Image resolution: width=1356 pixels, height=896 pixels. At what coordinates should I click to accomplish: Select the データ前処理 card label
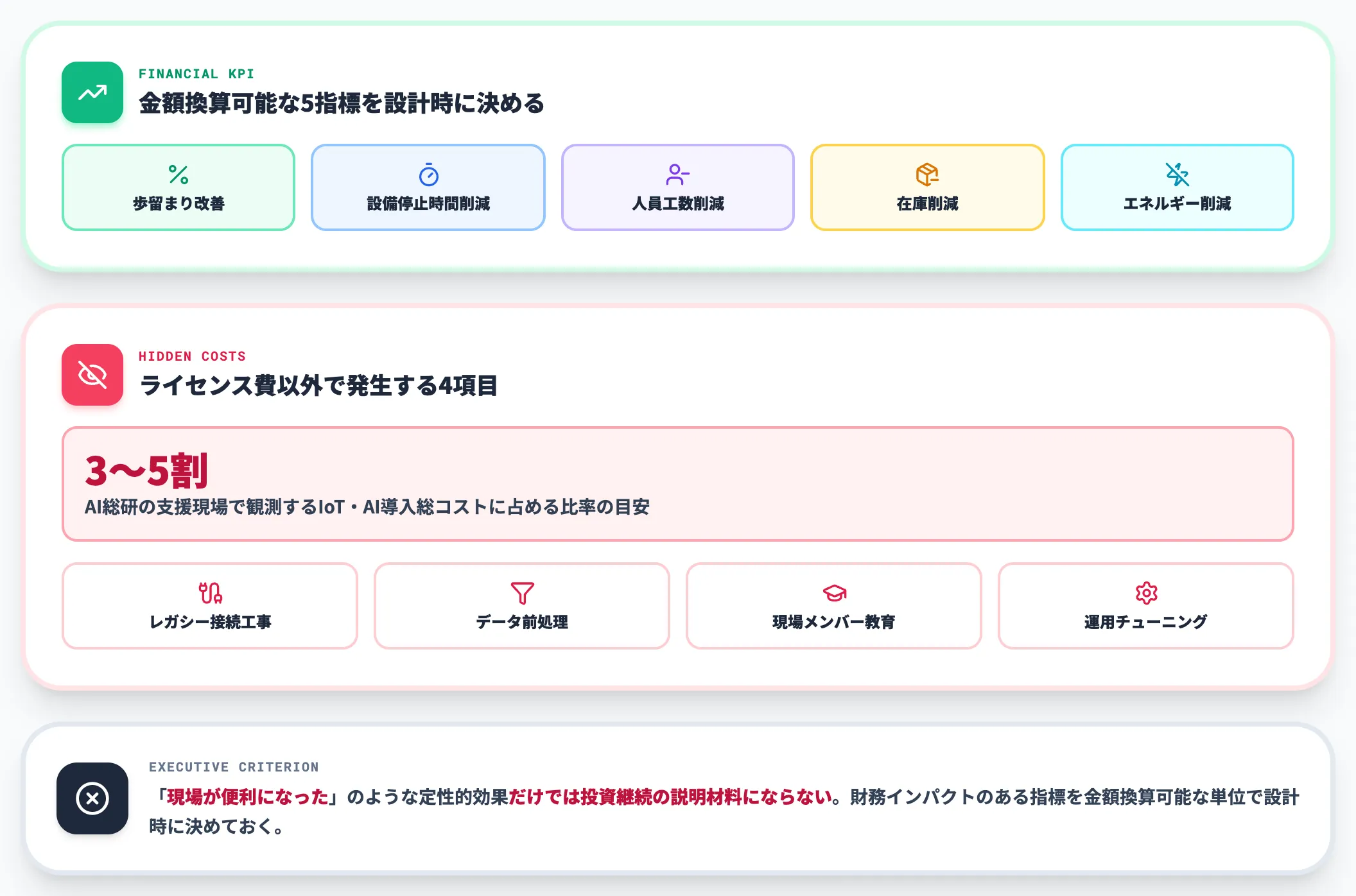pyautogui.click(x=522, y=622)
